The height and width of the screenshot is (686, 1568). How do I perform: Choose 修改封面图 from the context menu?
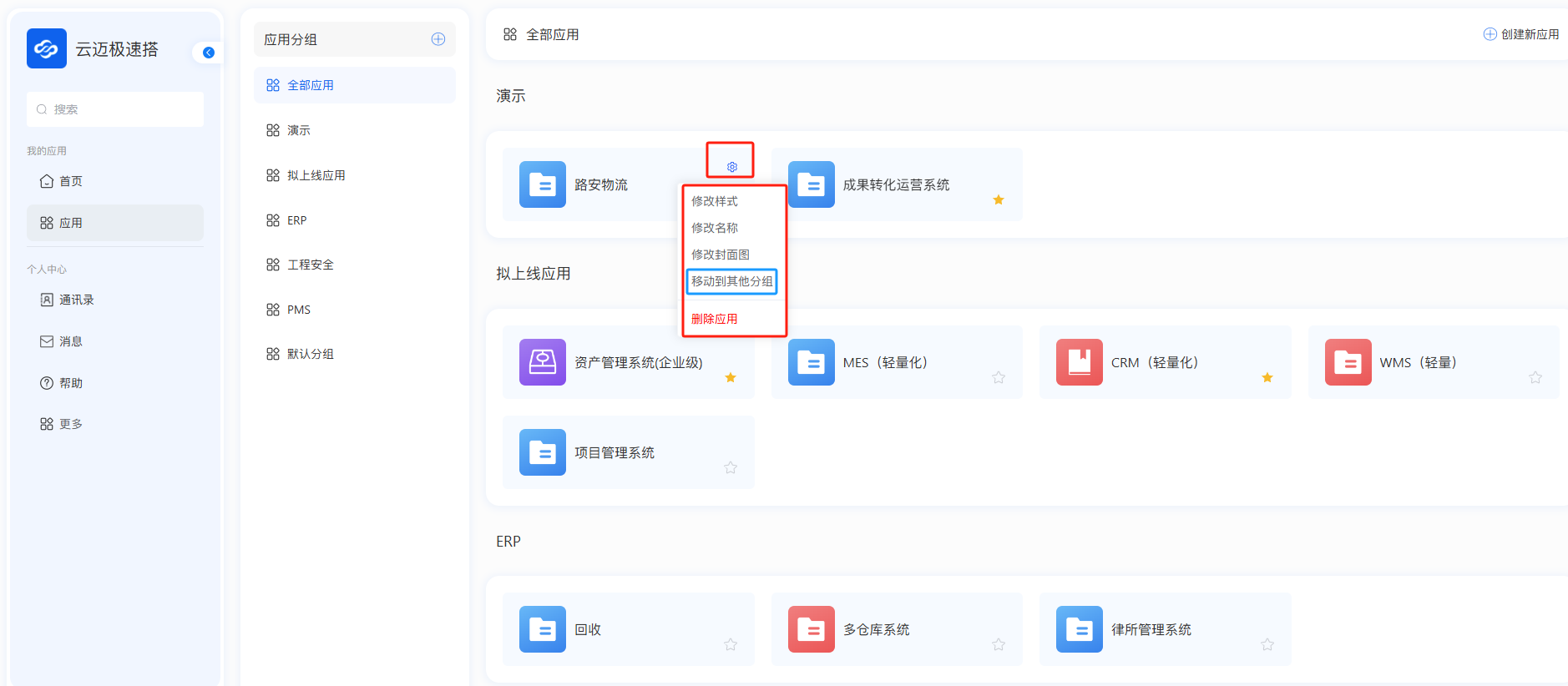(720, 255)
